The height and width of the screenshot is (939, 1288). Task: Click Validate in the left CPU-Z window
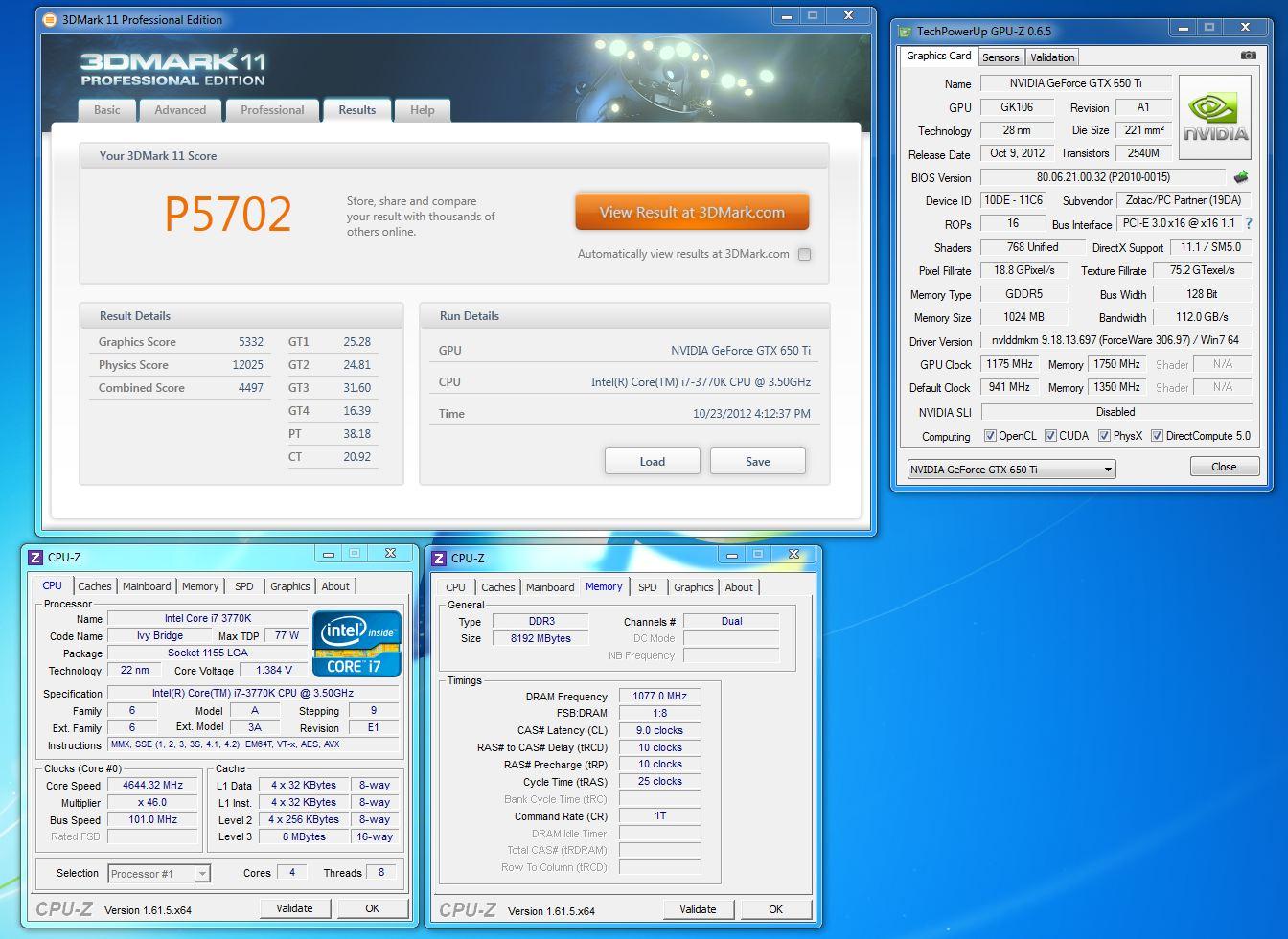click(294, 908)
